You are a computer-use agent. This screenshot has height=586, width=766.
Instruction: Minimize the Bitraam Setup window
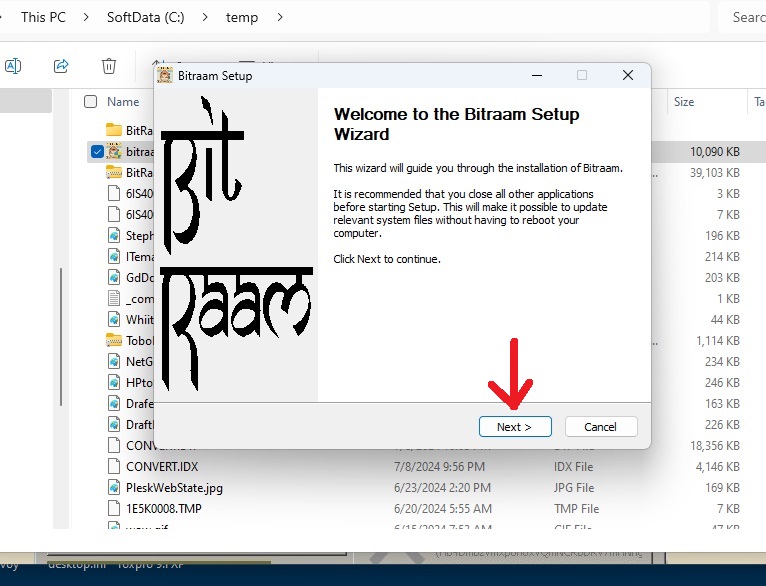537,75
